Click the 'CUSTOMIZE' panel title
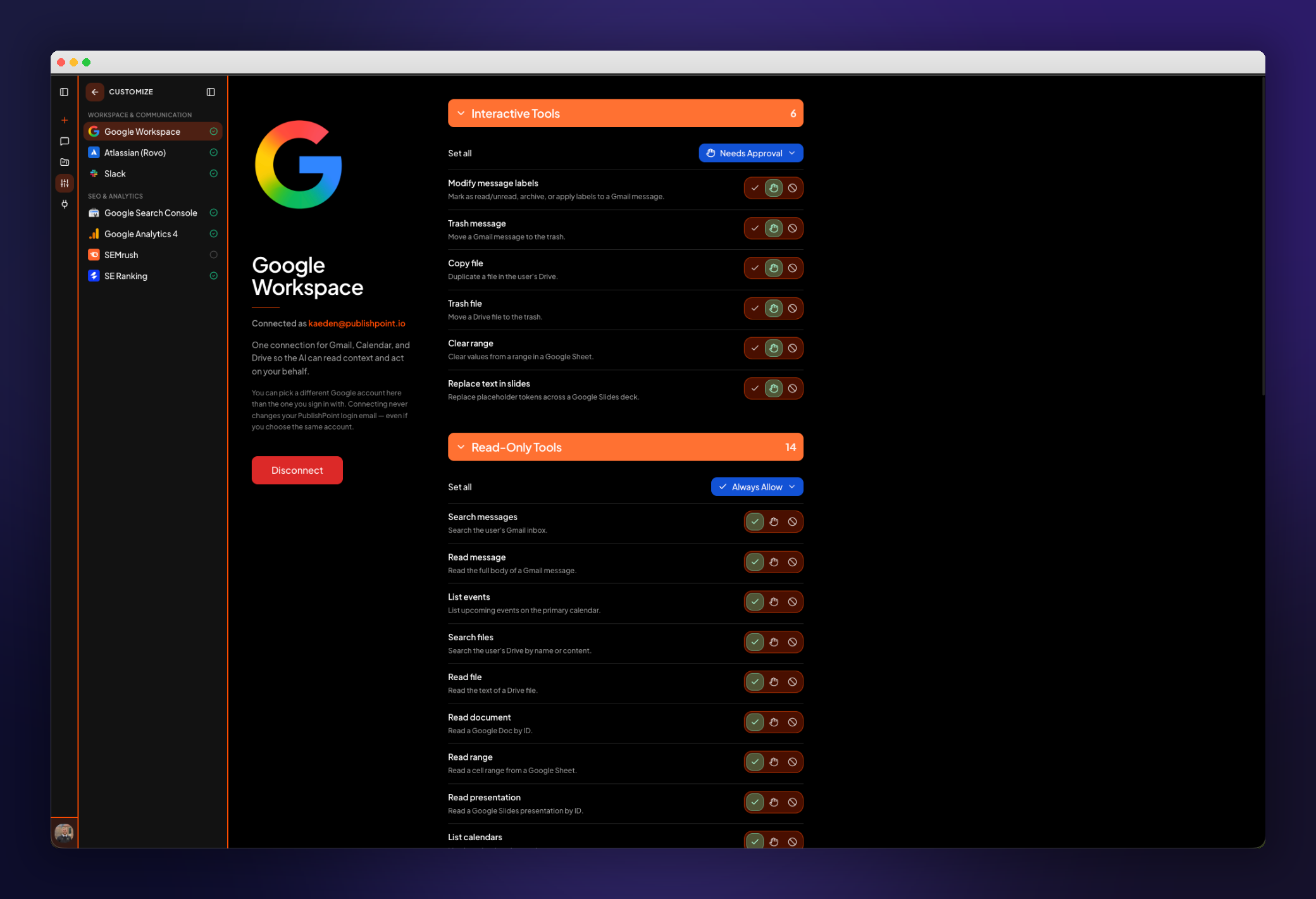Image resolution: width=1316 pixels, height=899 pixels. point(131,92)
